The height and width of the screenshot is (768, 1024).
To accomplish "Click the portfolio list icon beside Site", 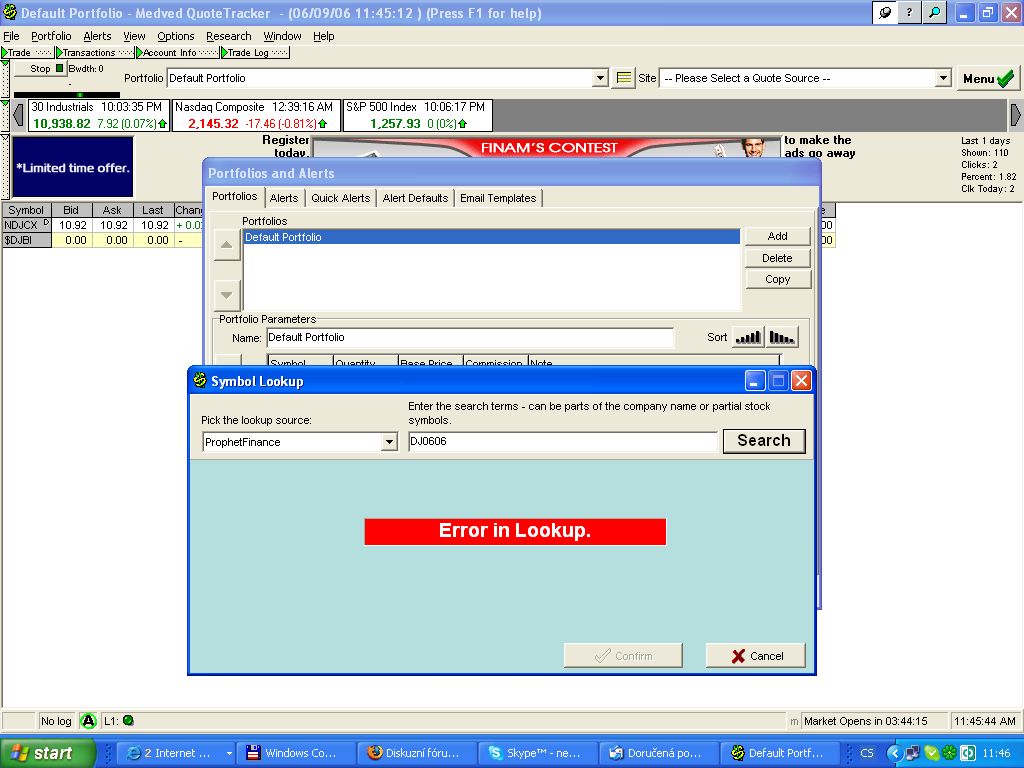I will click(x=624, y=78).
